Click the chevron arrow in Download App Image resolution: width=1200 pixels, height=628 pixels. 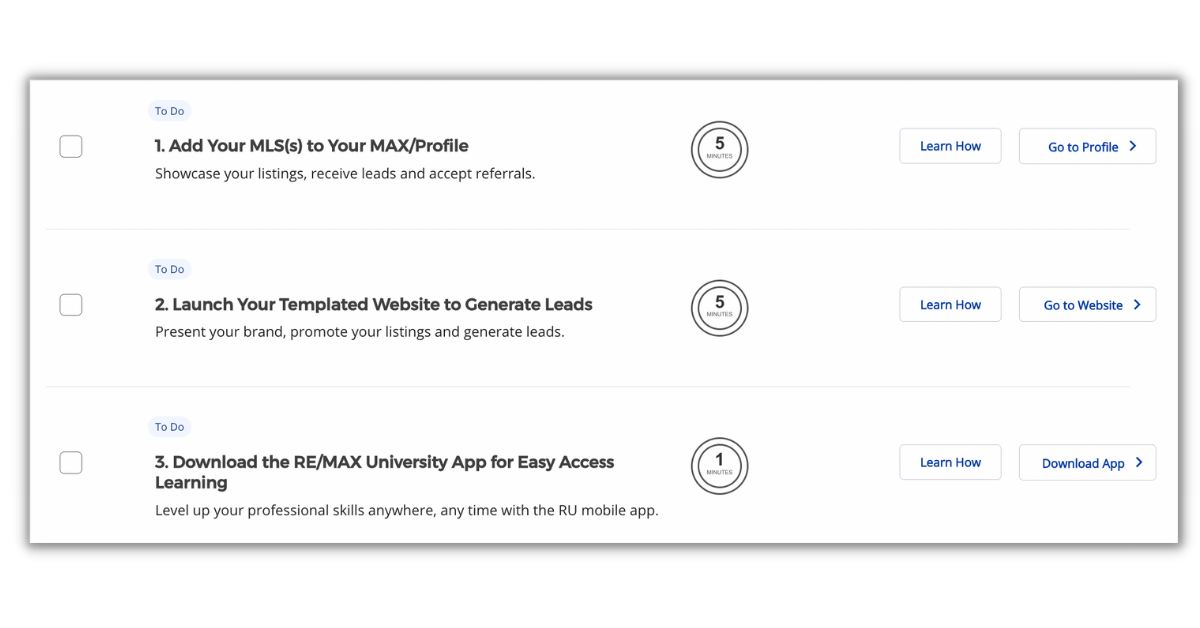[1139, 463]
